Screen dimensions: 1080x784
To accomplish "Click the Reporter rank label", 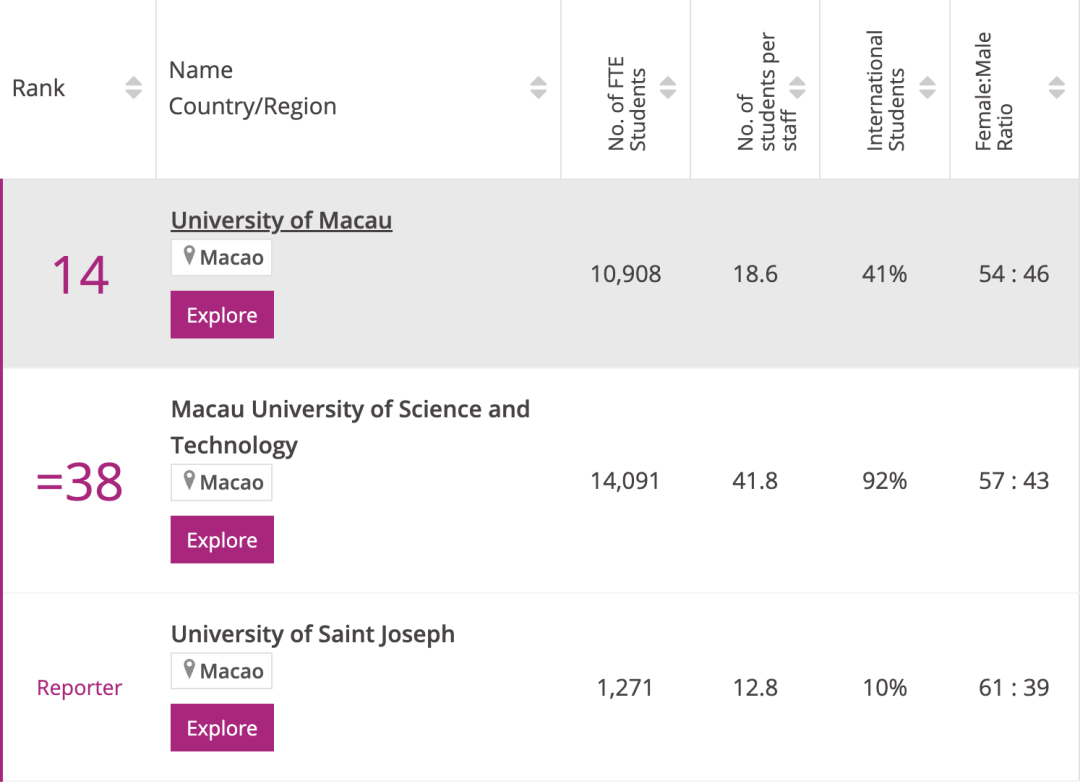I will [79, 688].
